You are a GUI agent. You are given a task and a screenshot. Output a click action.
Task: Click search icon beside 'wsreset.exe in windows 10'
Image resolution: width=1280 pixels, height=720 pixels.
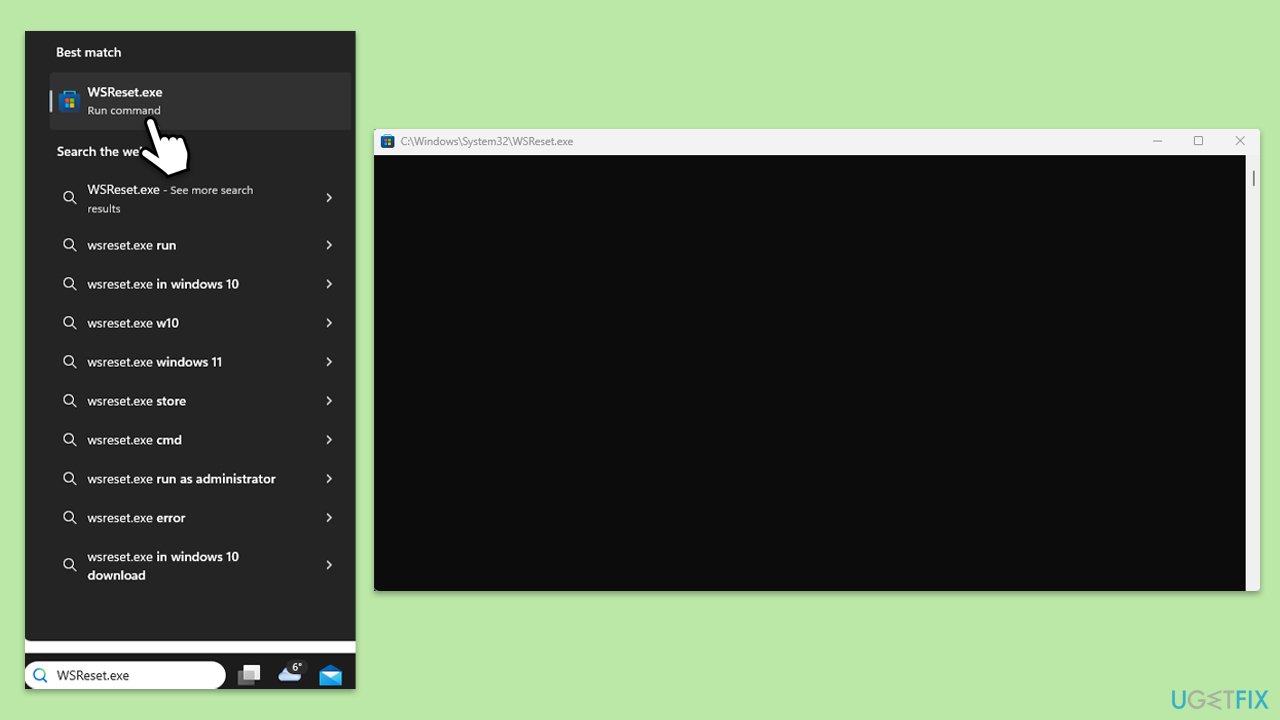pyautogui.click(x=70, y=284)
